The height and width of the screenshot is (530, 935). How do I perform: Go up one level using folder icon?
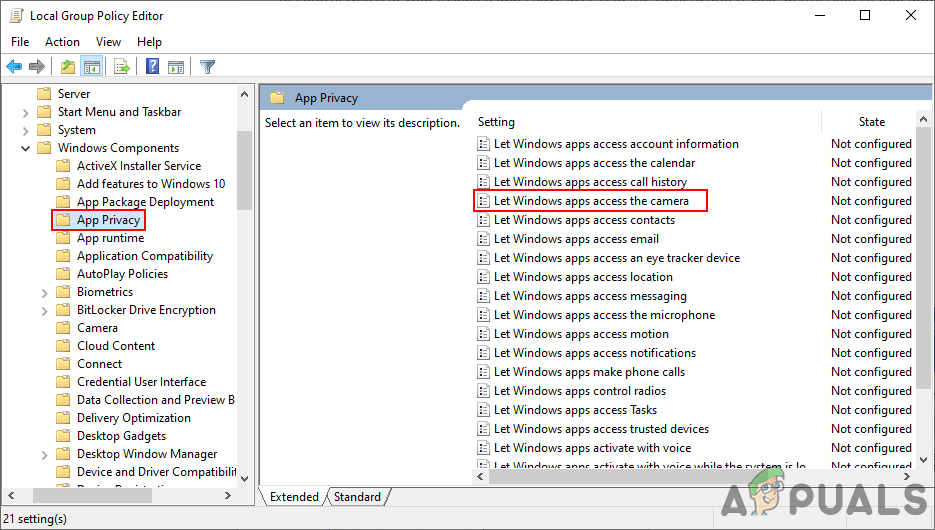68,67
